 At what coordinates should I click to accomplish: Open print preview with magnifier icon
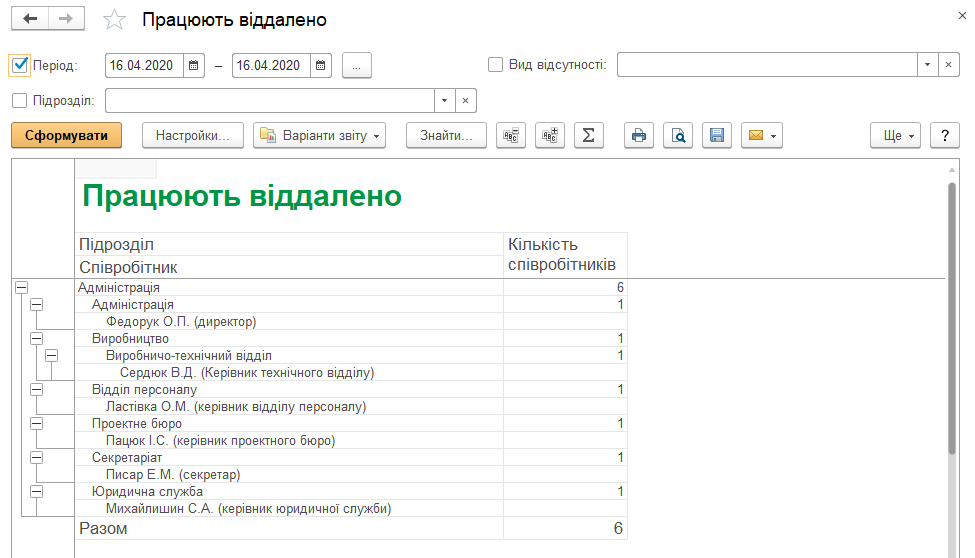[677, 136]
